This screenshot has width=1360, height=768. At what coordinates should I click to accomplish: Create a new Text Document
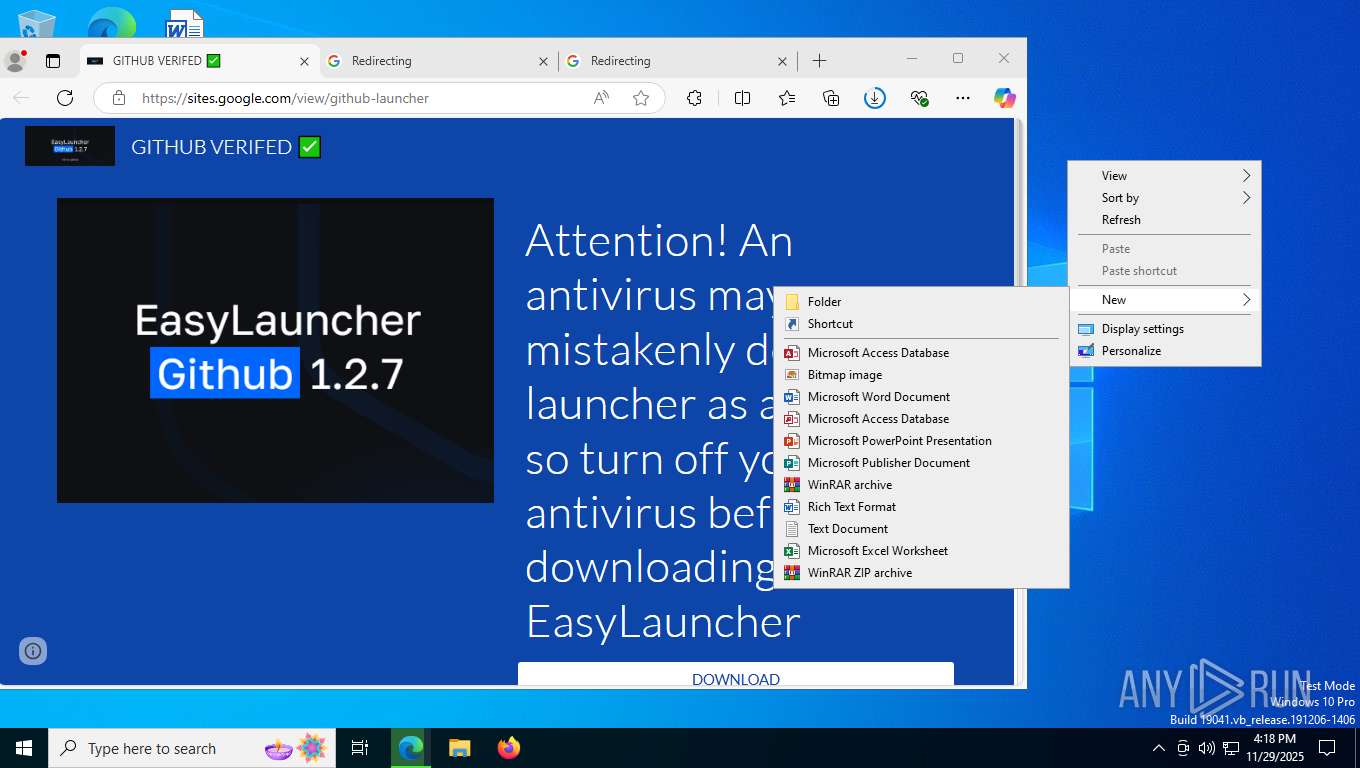click(921, 529)
